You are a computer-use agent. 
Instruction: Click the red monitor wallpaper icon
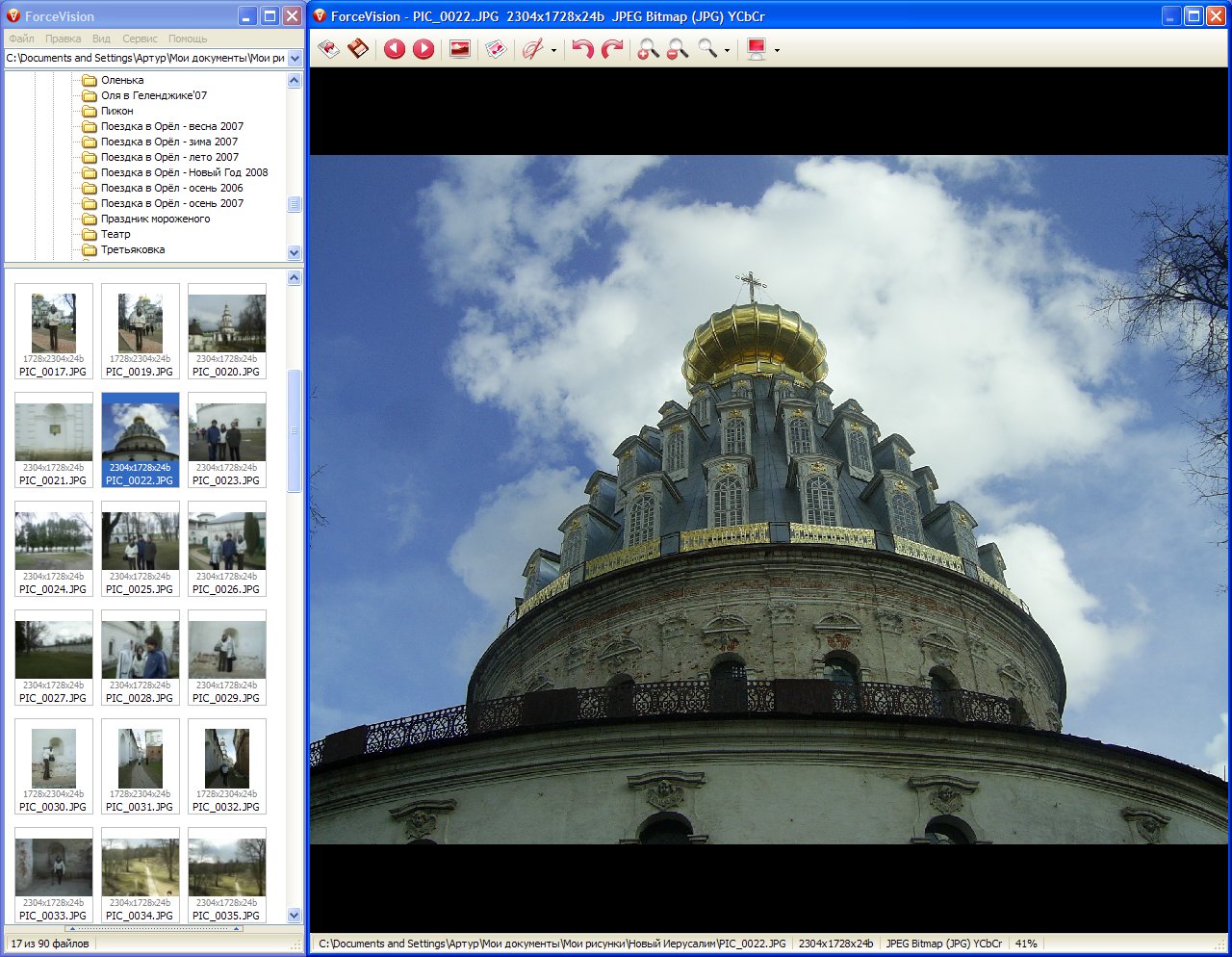(x=757, y=49)
